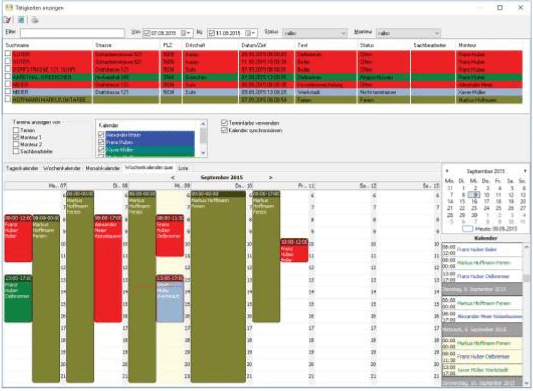This screenshot has width=533, height=391.
Task: Switch to Tageskalender tab
Action: [x=22, y=168]
